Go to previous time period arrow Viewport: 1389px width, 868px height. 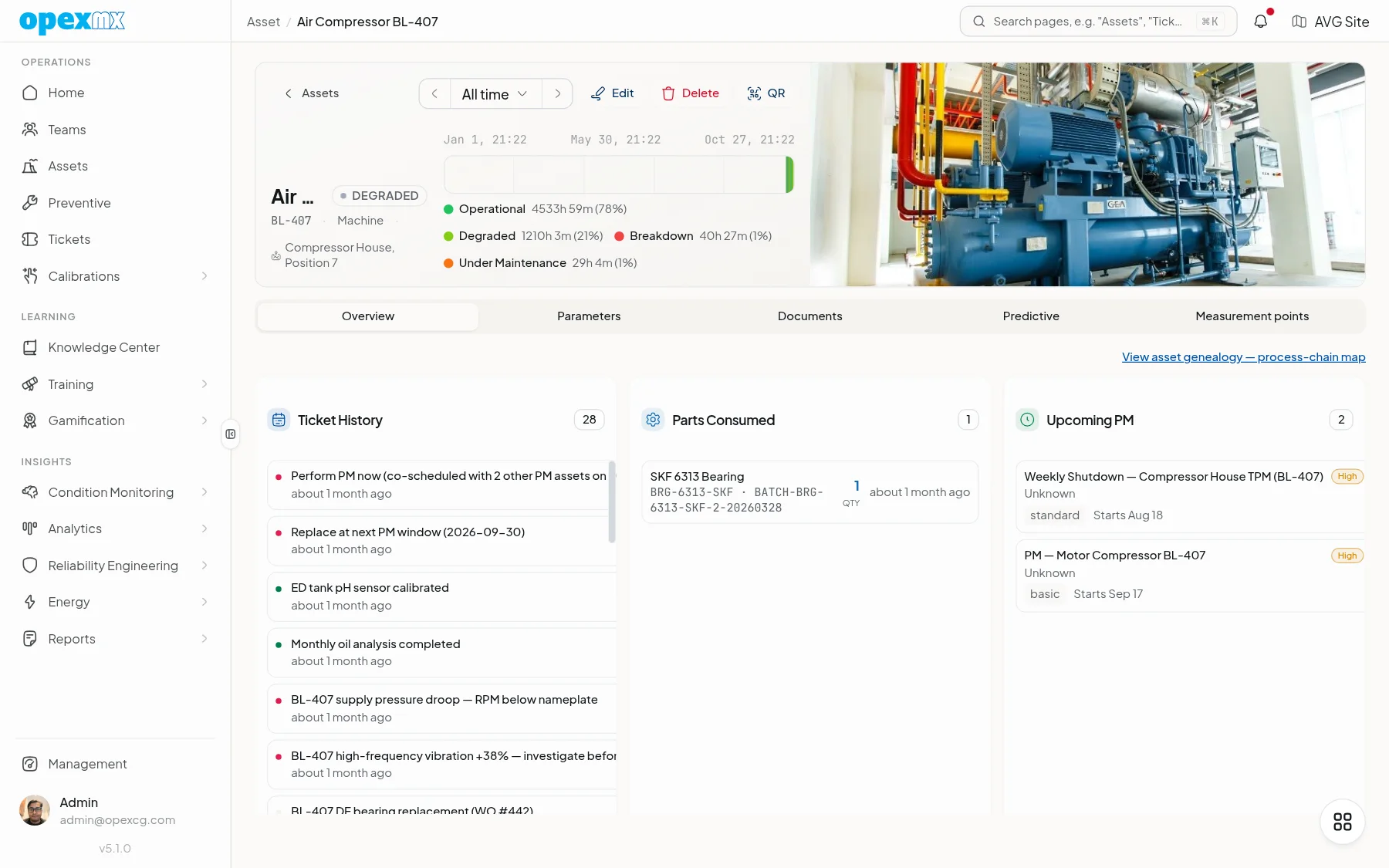[435, 94]
